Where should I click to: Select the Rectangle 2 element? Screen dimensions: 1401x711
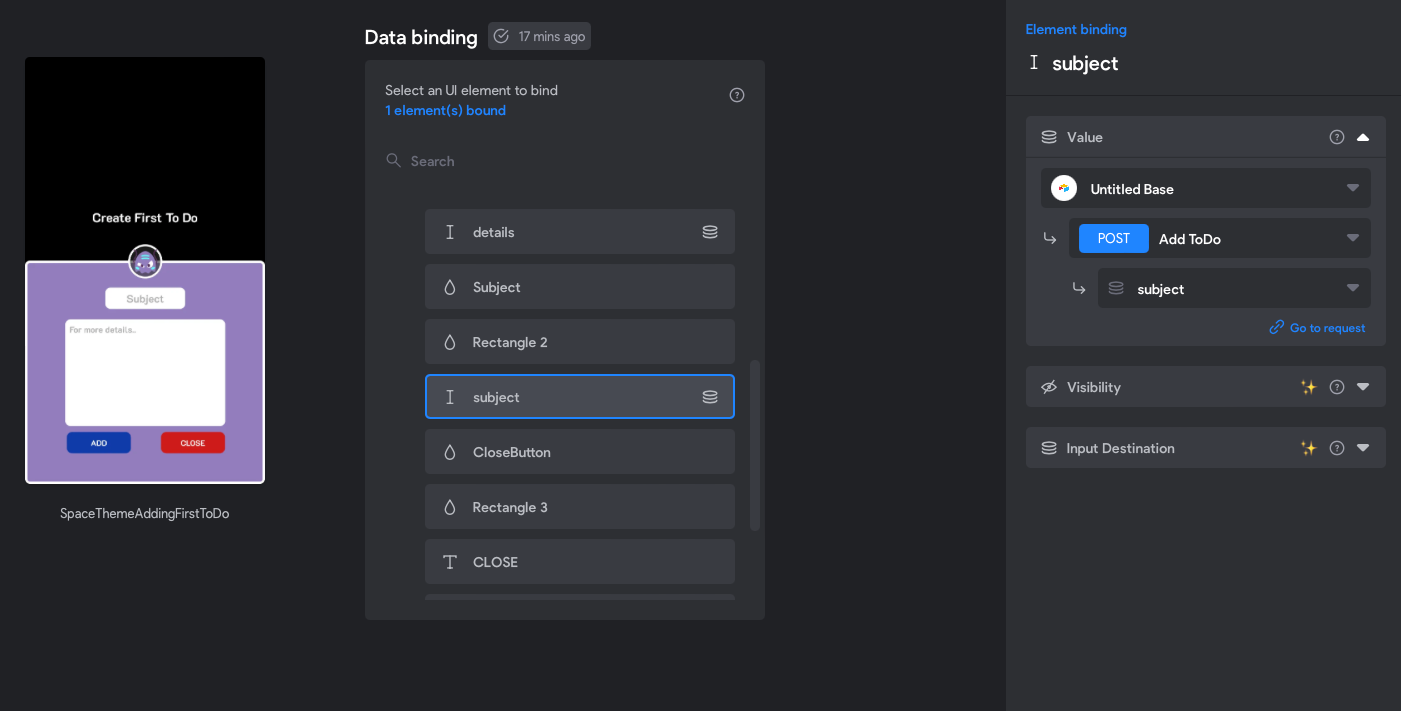[580, 341]
